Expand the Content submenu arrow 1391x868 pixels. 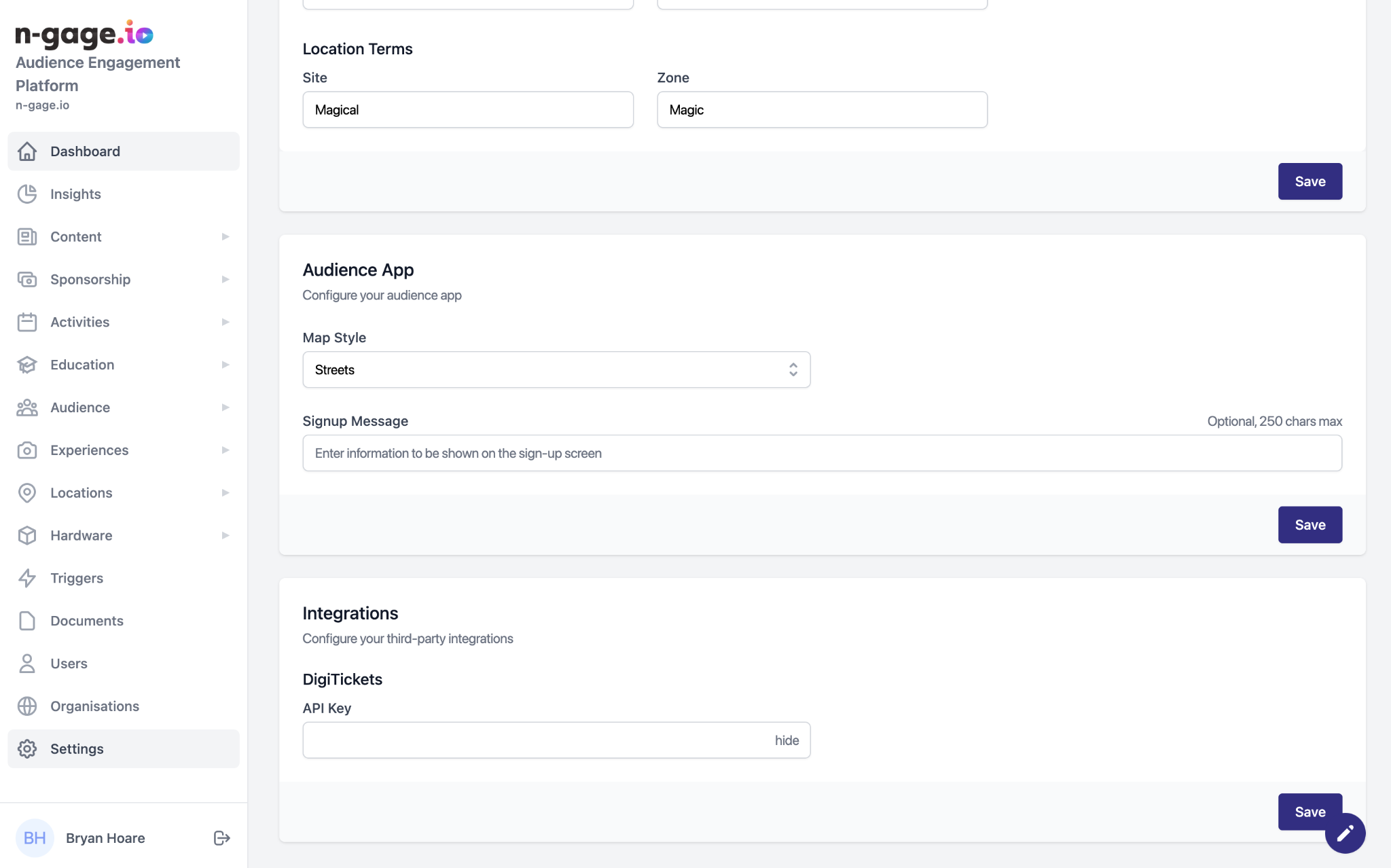coord(225,237)
